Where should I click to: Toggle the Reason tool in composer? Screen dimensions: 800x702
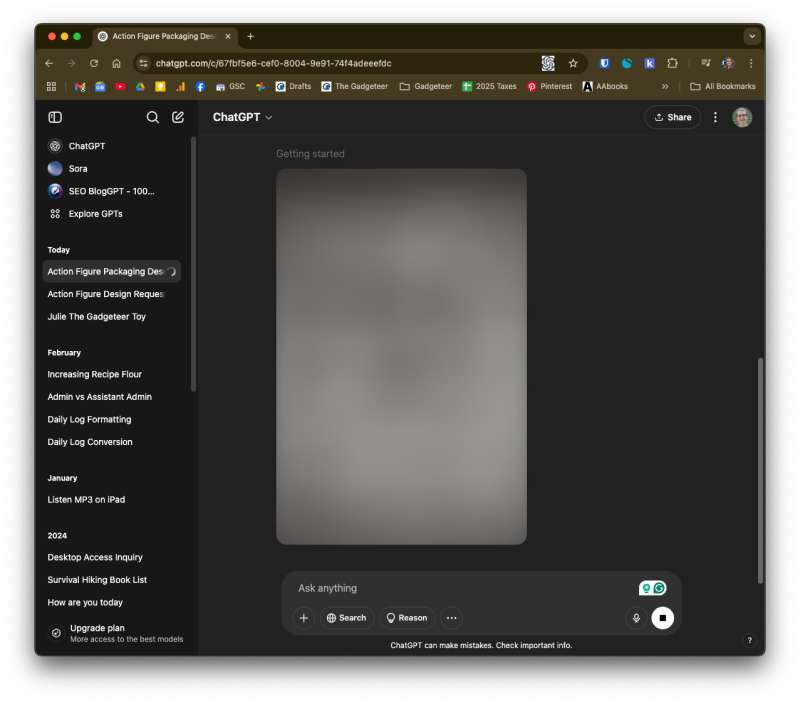click(x=407, y=618)
